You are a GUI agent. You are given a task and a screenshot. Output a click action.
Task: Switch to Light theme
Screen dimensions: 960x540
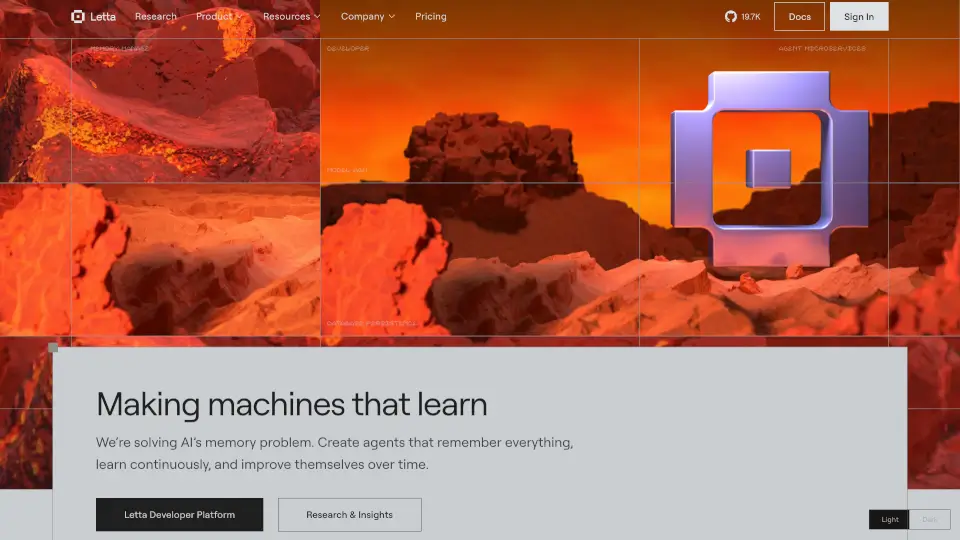pyautogui.click(x=889, y=519)
